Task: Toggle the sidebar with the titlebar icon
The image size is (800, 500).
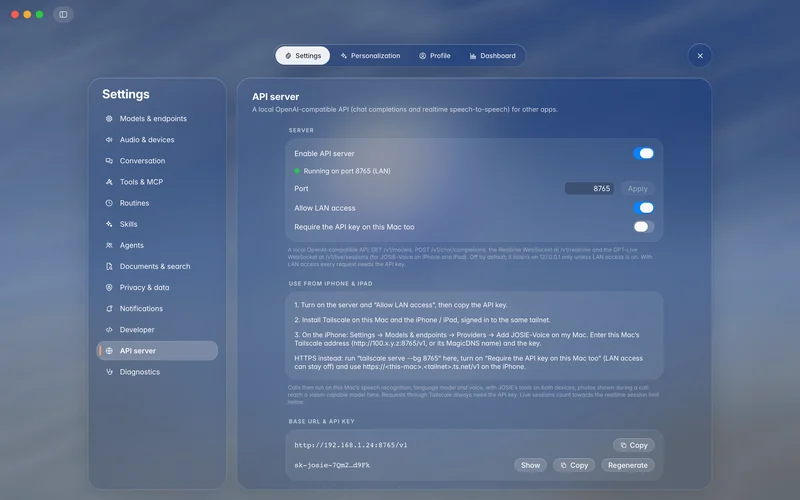Action: point(63,14)
